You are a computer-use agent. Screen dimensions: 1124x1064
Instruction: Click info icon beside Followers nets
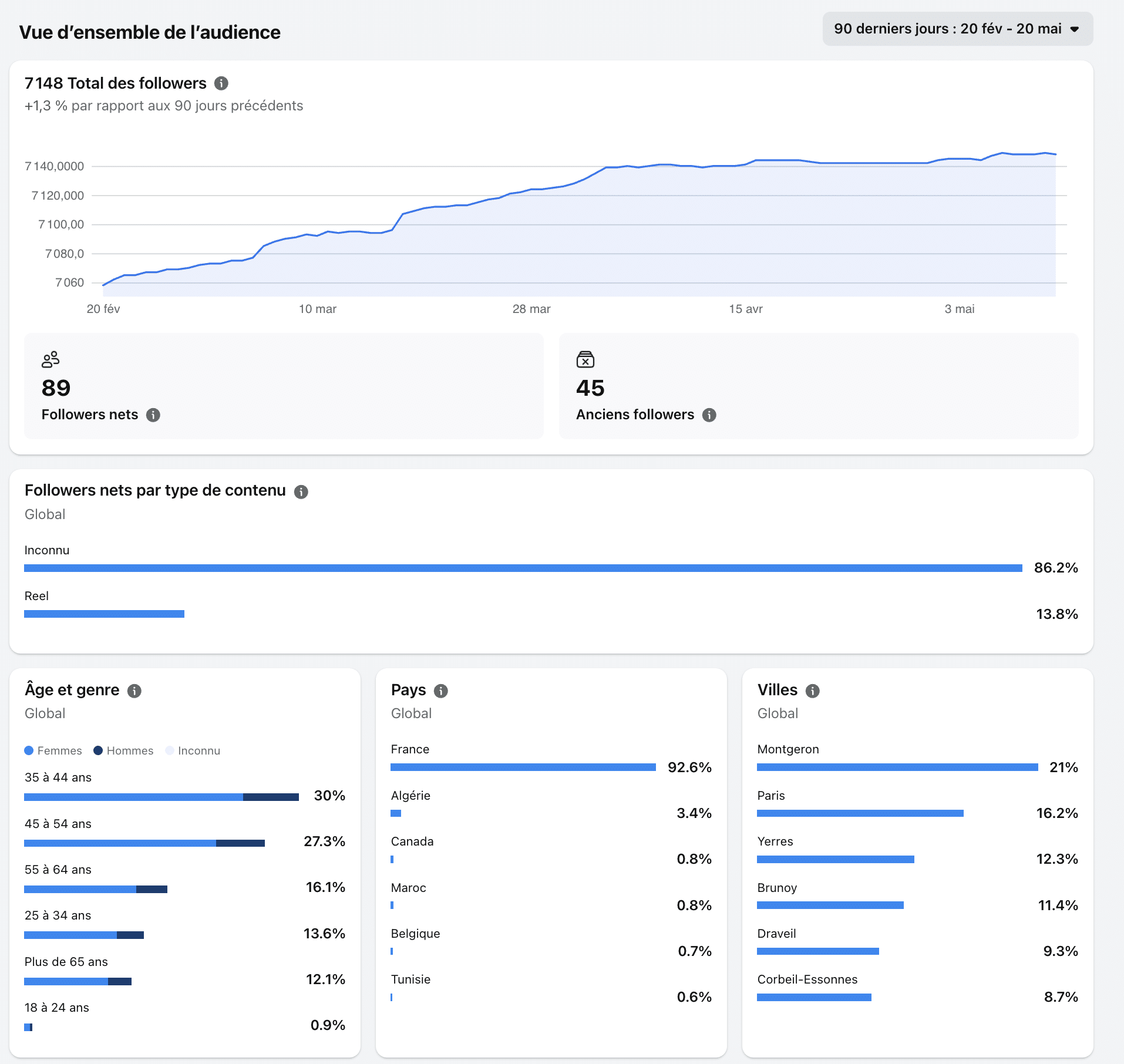point(153,415)
